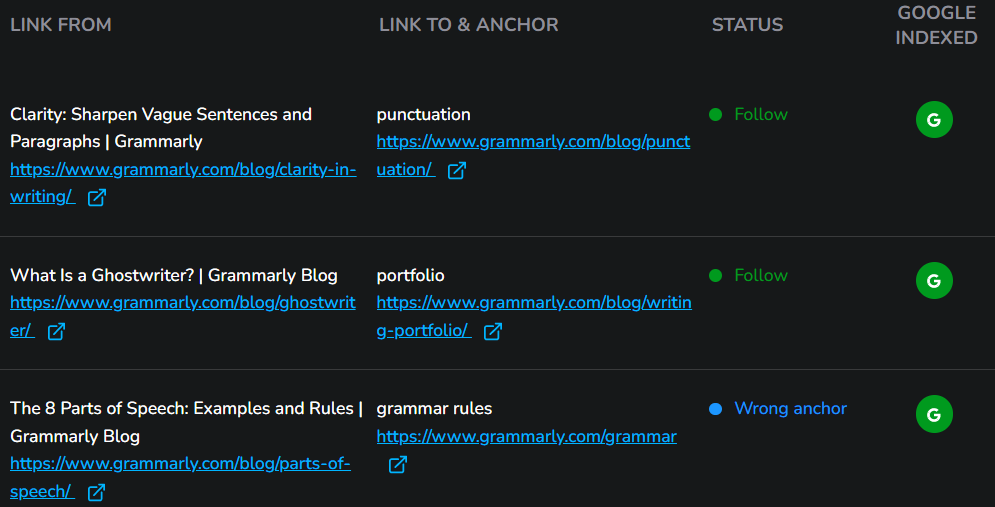Click Google indexed icon in grammar rules row
The height and width of the screenshot is (507, 995).
934,414
